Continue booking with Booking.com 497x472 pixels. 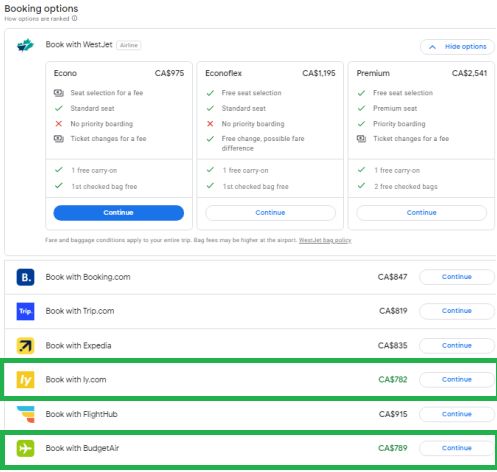tap(457, 277)
